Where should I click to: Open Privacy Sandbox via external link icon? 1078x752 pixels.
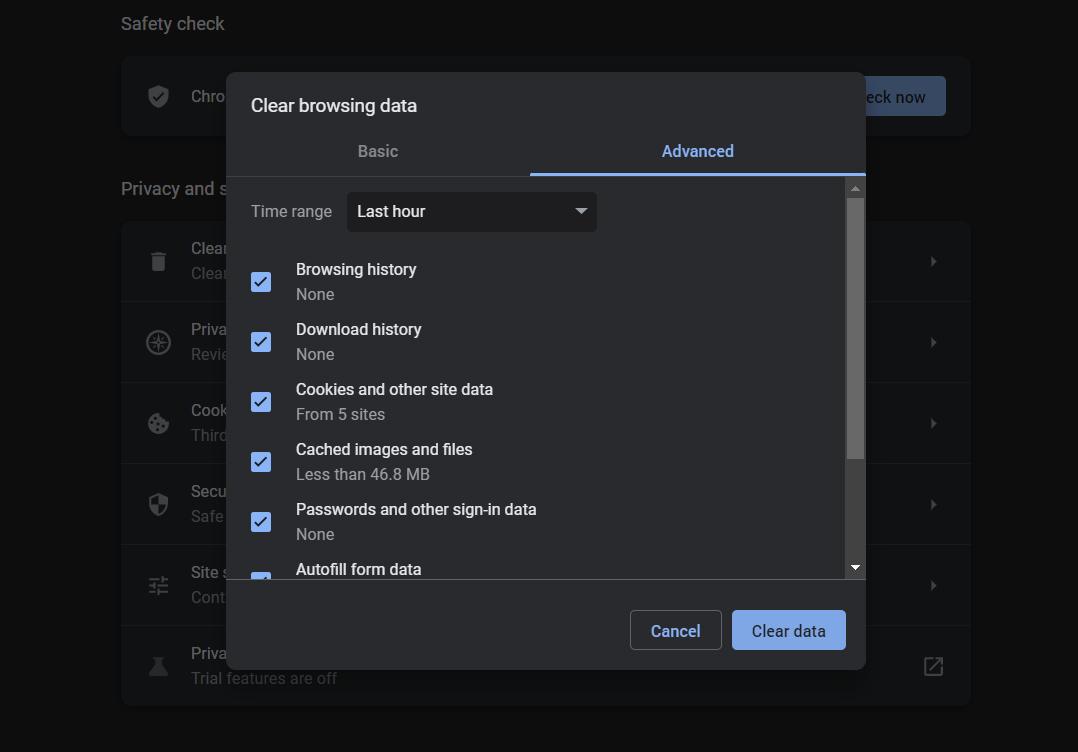click(933, 666)
